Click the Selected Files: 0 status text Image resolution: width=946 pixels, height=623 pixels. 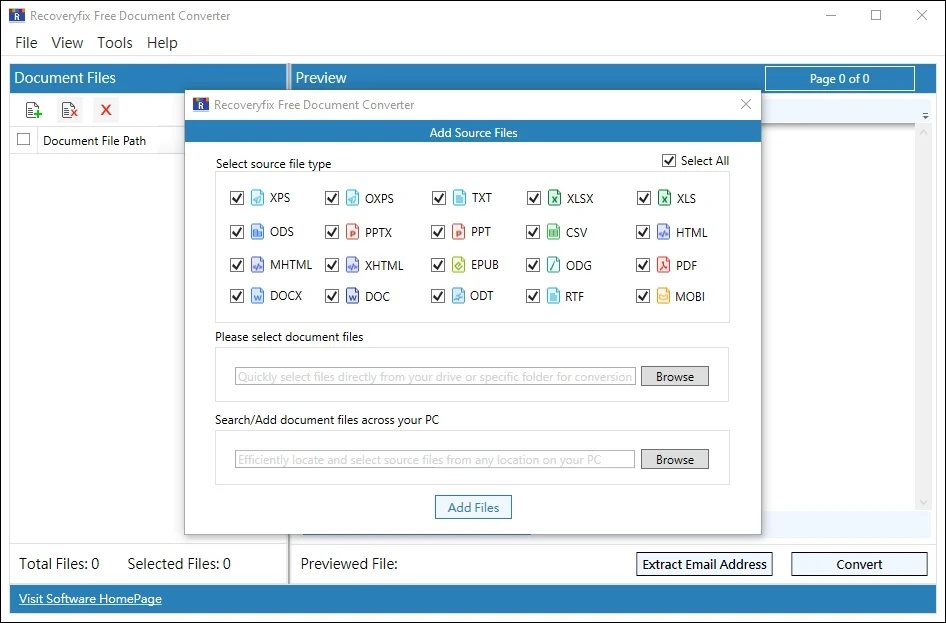pyautogui.click(x=179, y=564)
